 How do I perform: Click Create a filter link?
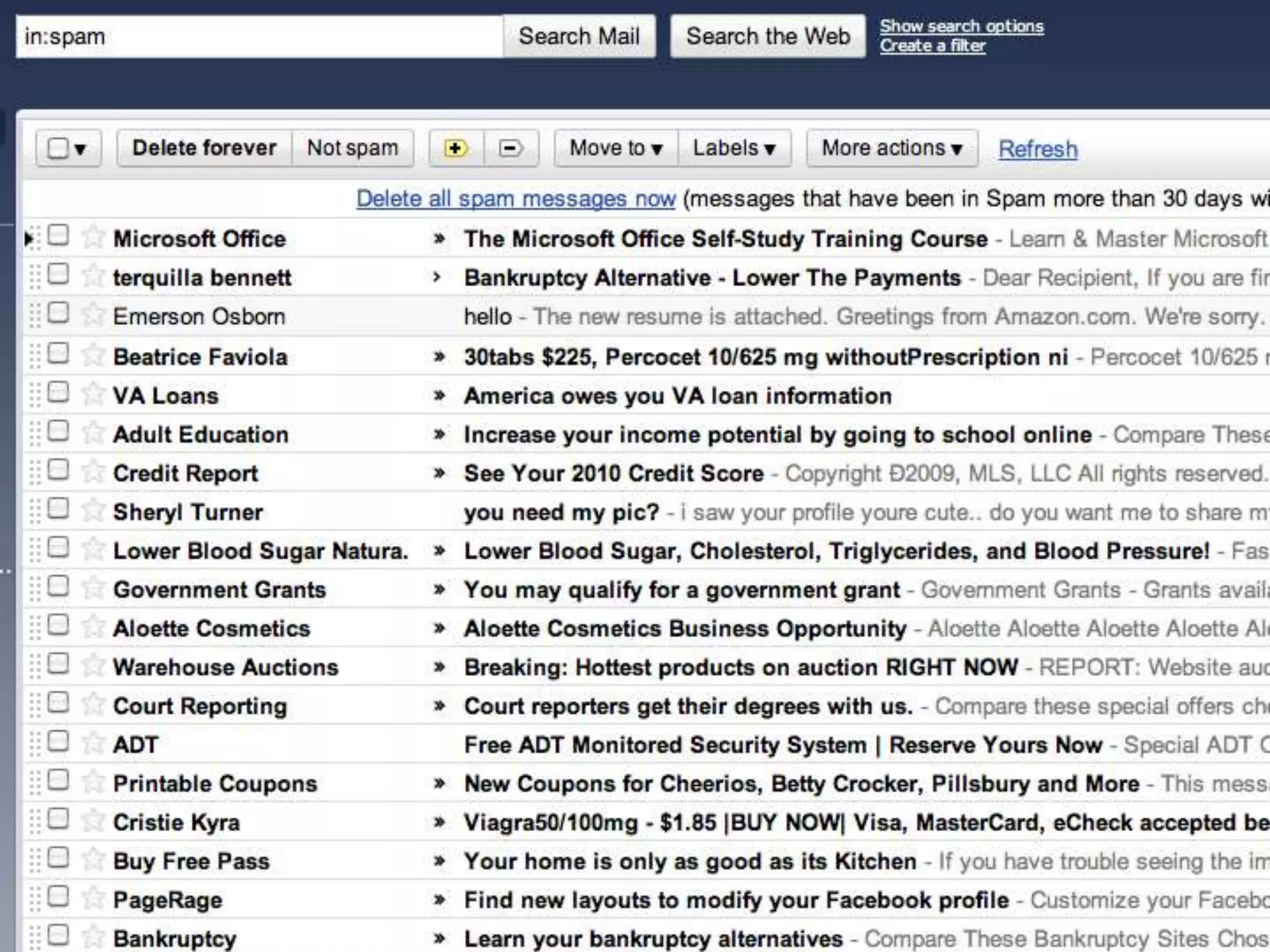coord(933,46)
